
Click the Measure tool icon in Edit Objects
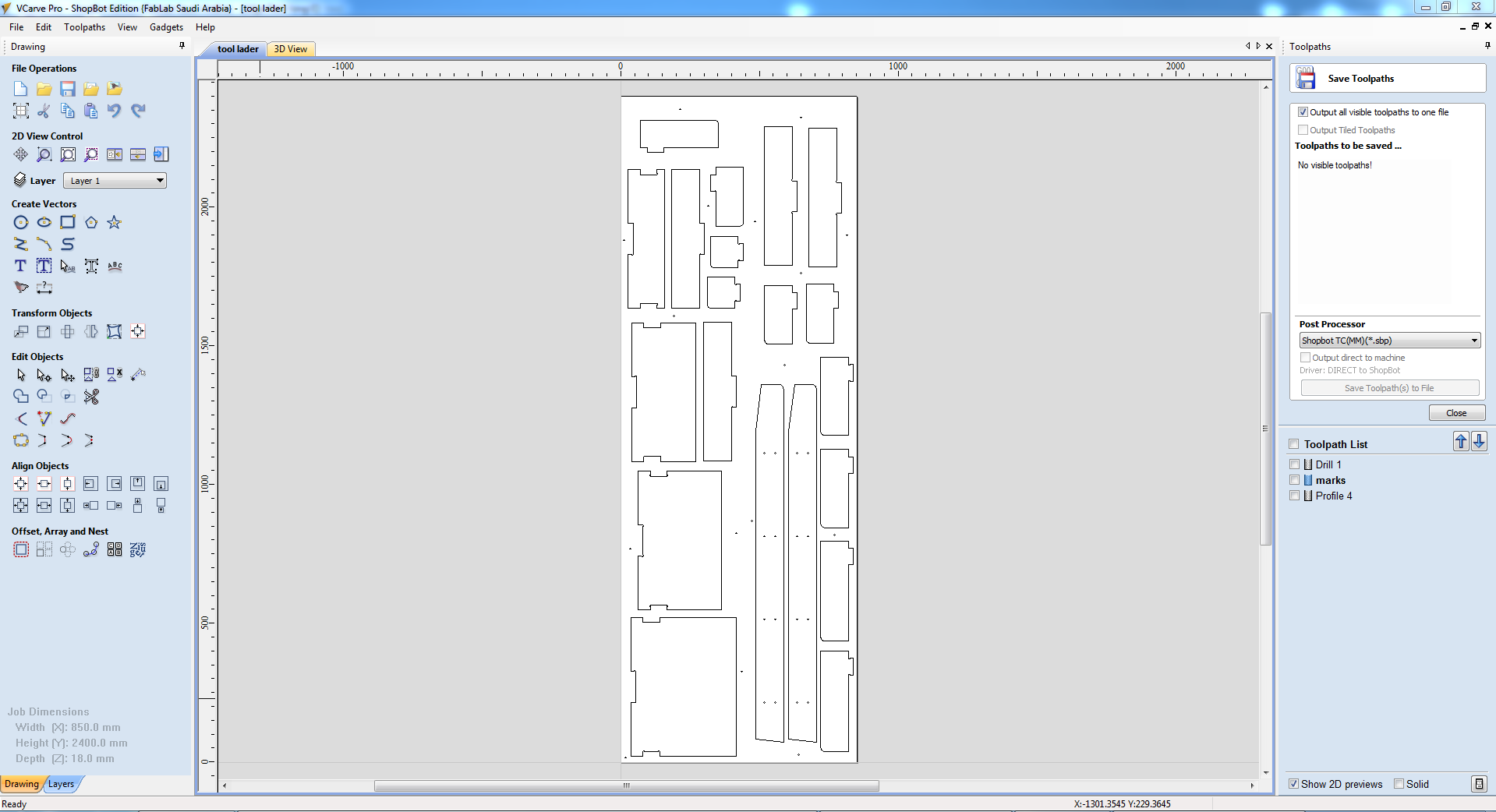click(x=138, y=376)
